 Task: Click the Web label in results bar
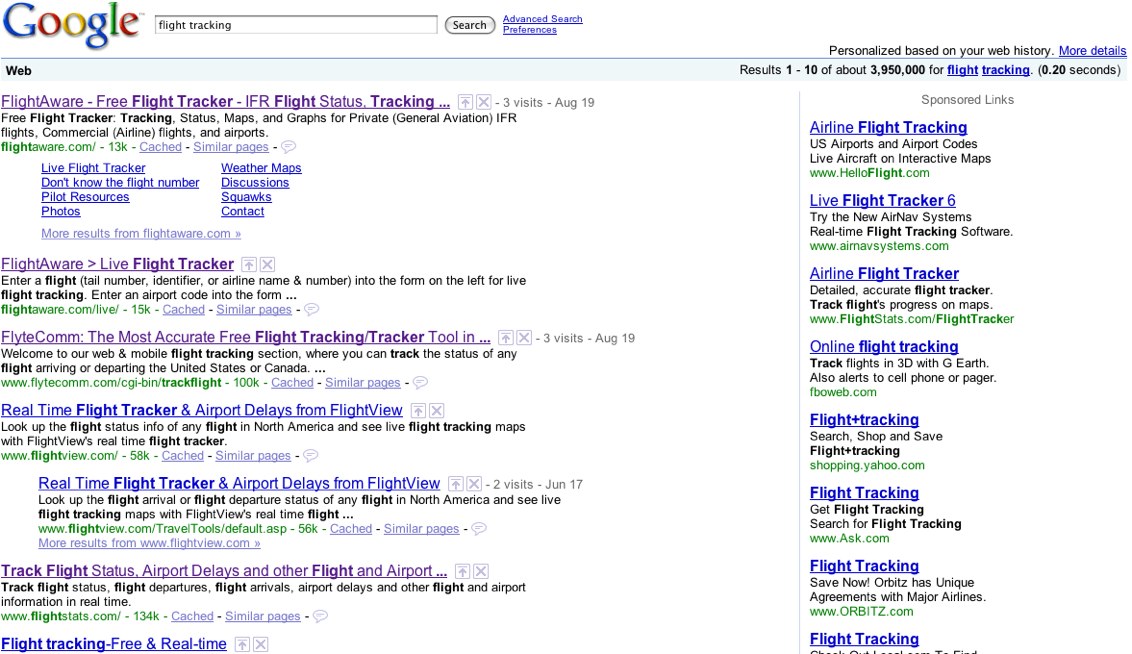19,71
